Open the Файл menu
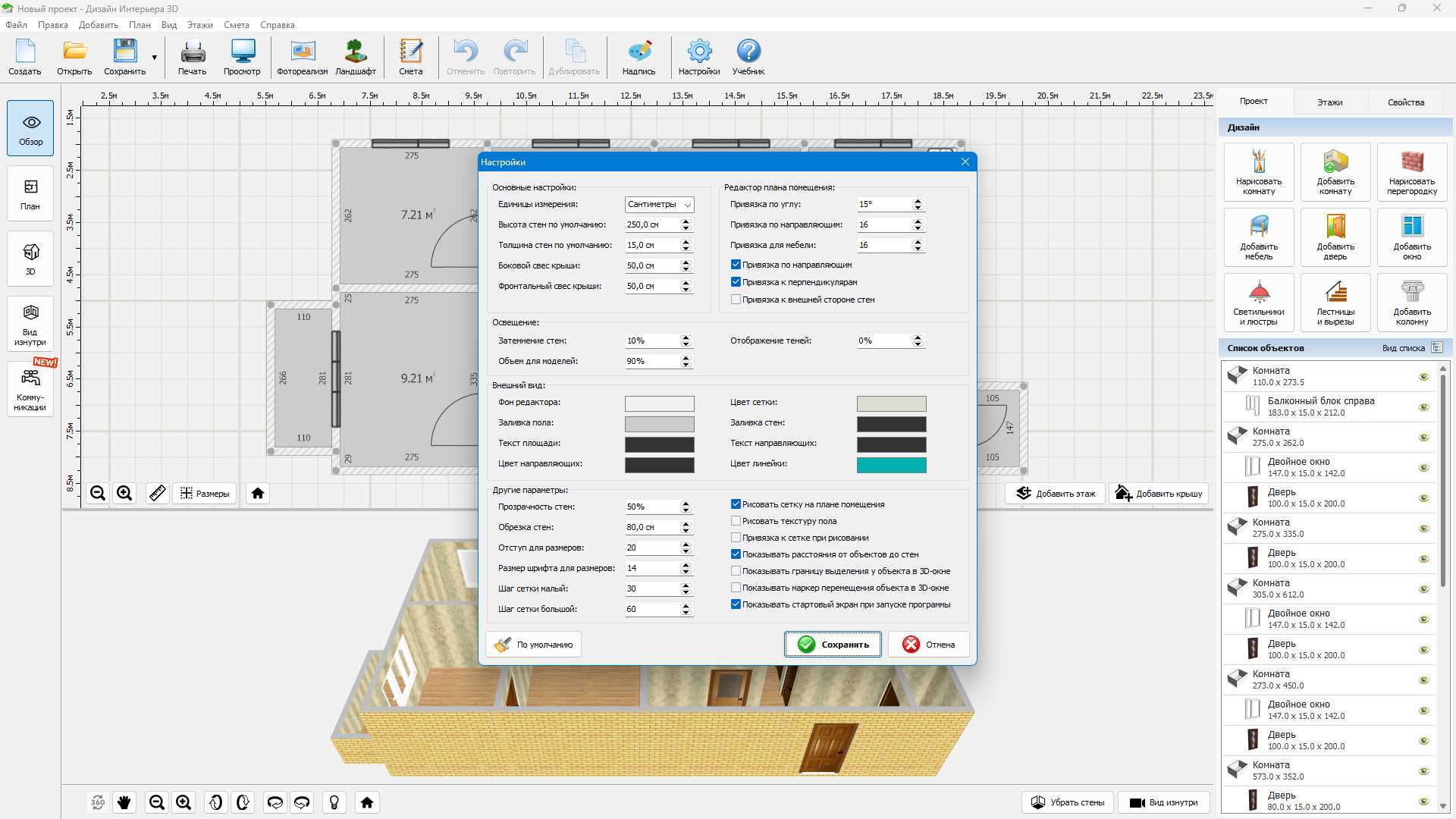 coord(16,25)
